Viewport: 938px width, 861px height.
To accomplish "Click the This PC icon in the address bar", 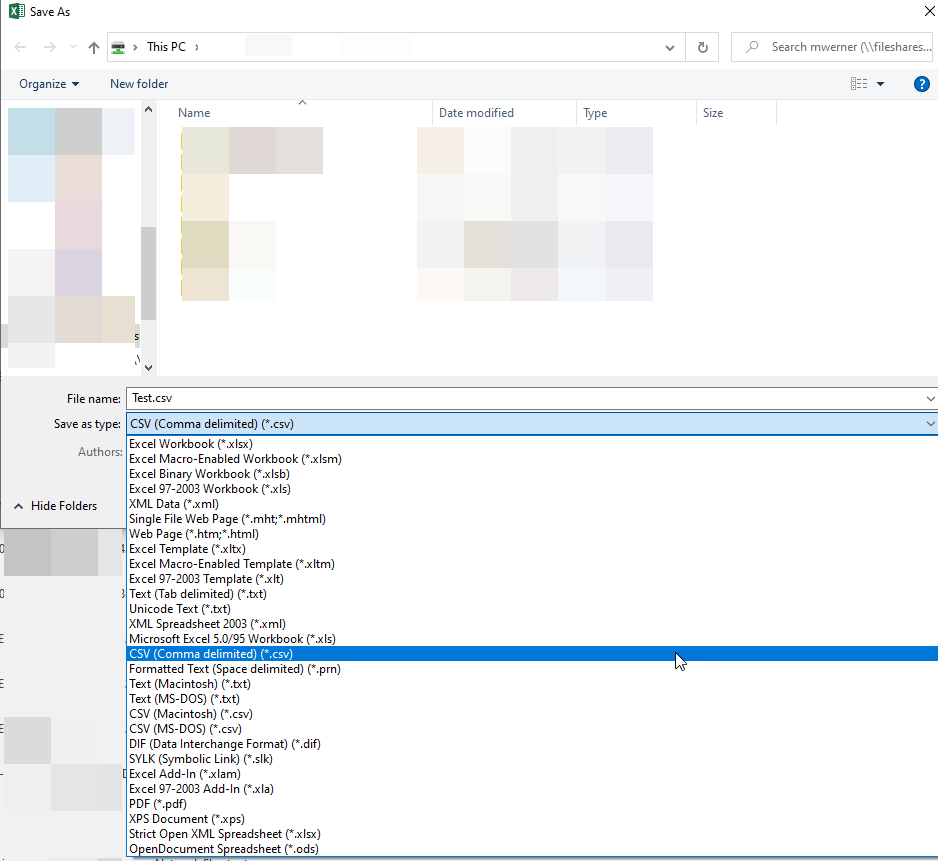I will click(x=116, y=46).
